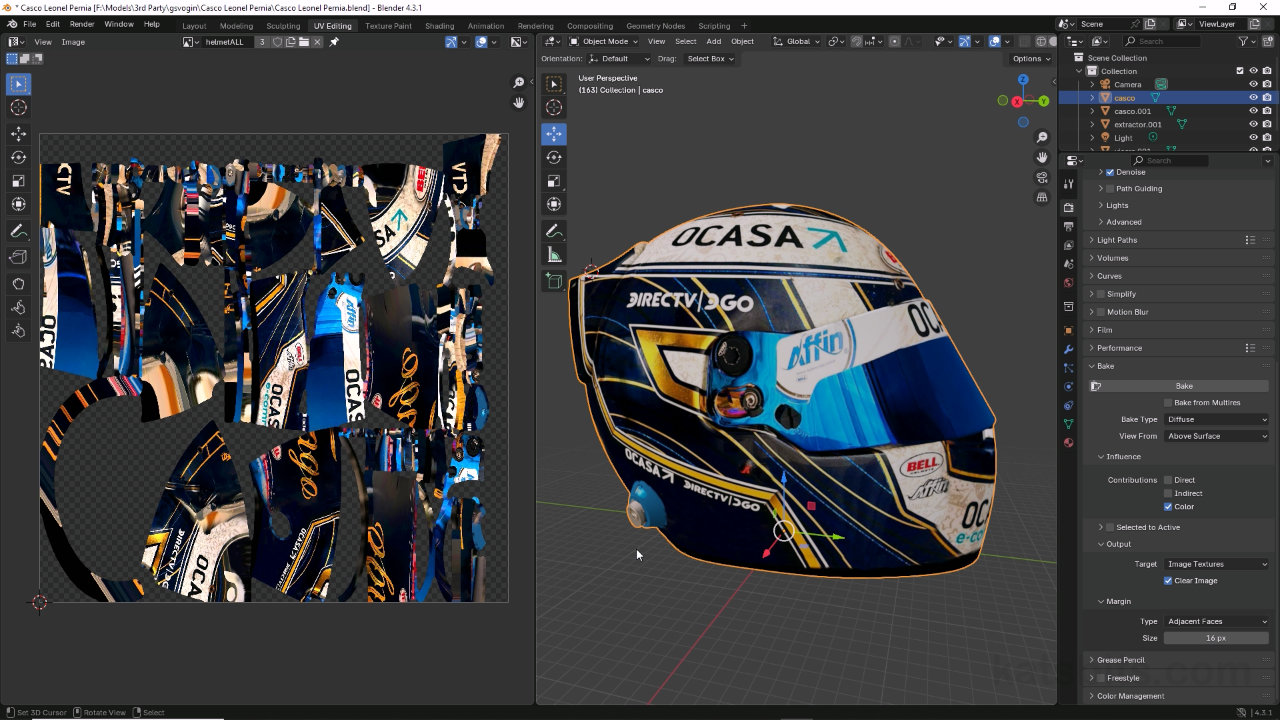Open the Target Image Textures dropdown
Viewport: 1280px width, 720px height.
coord(1216,564)
